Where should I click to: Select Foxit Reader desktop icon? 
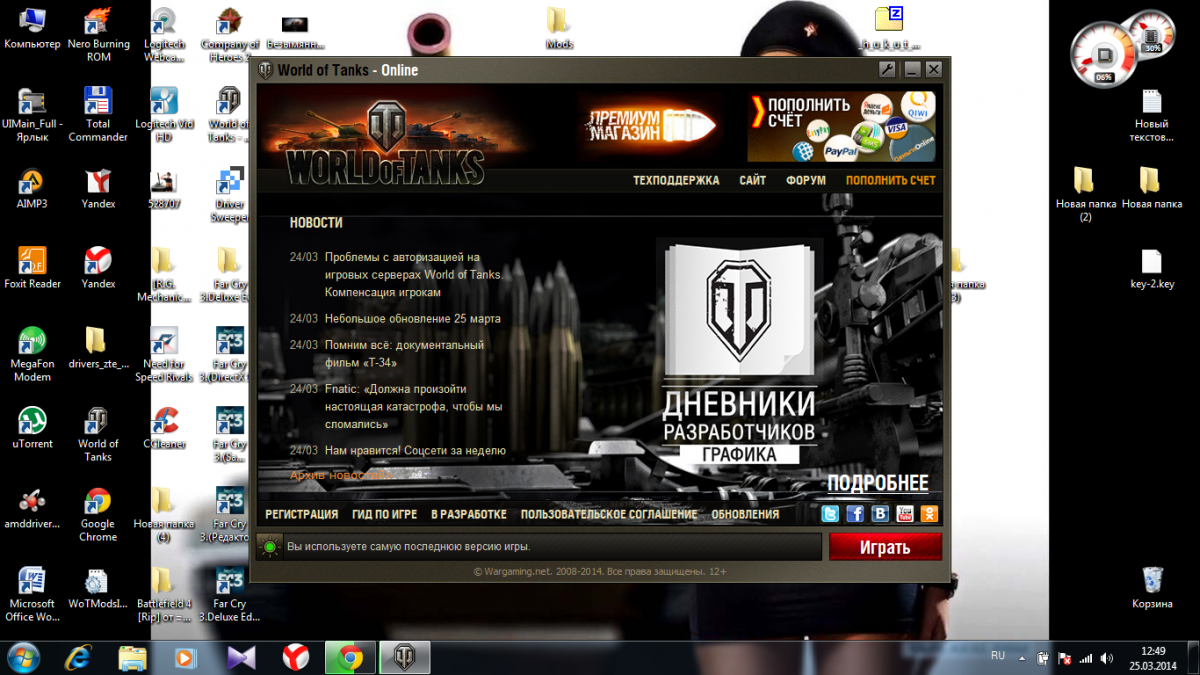click(x=32, y=268)
